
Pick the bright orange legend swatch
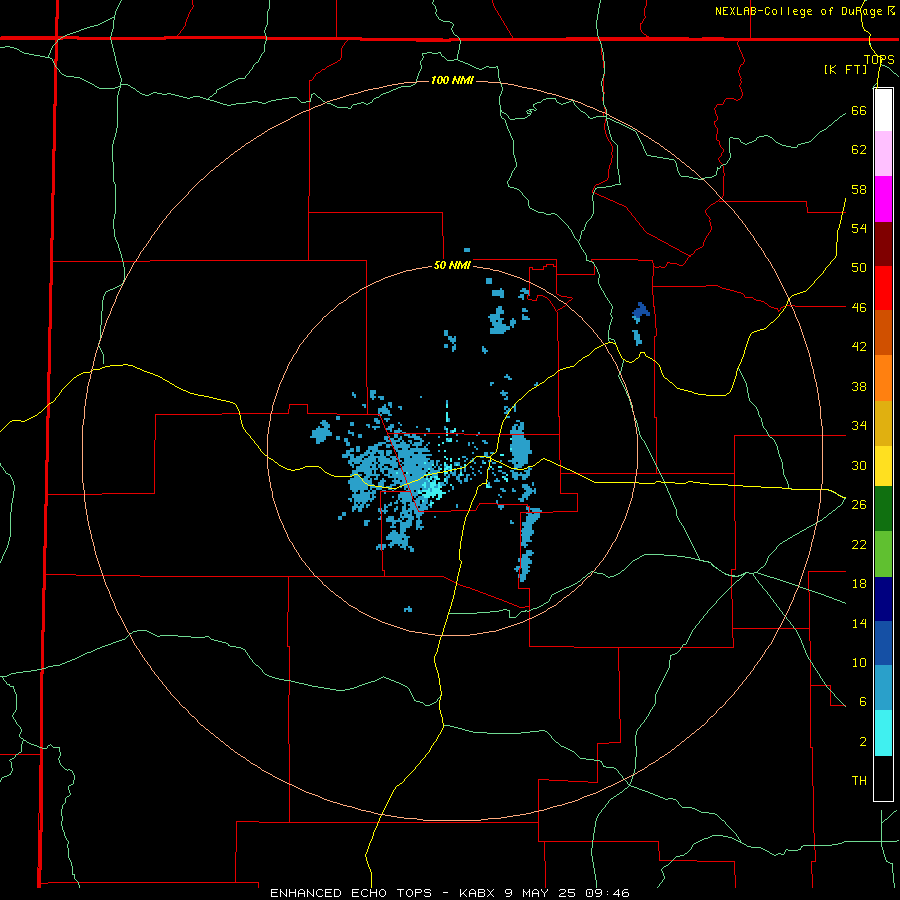(x=883, y=378)
